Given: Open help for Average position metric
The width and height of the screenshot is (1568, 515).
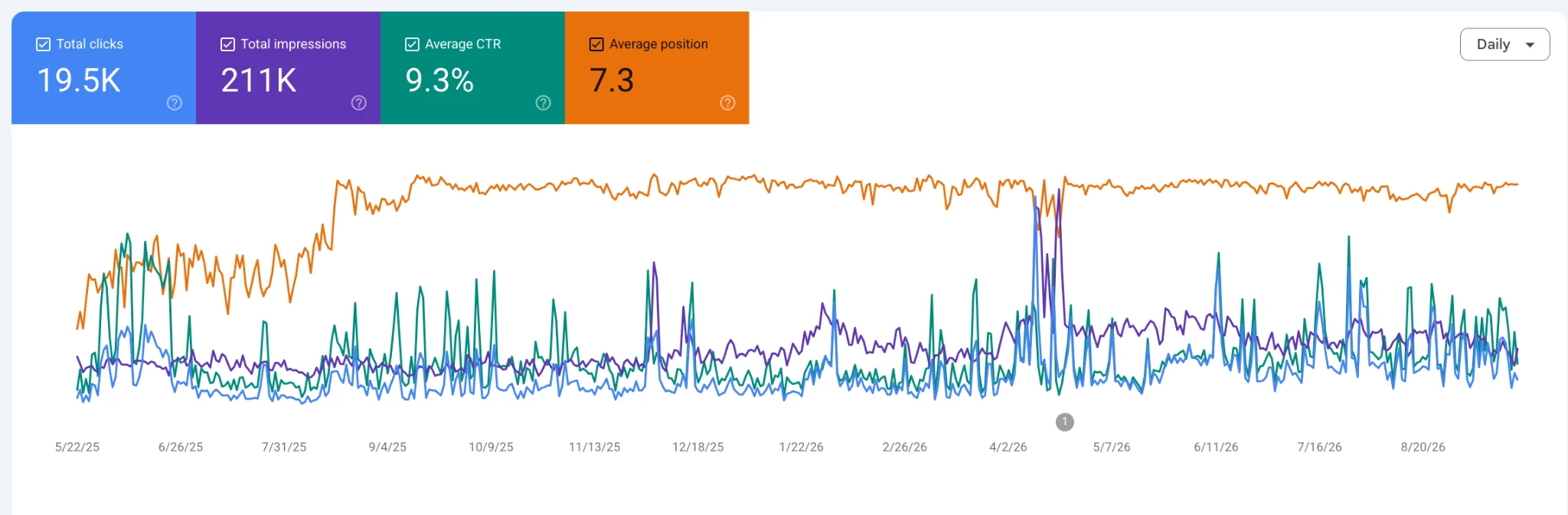Looking at the screenshot, I should tap(727, 103).
